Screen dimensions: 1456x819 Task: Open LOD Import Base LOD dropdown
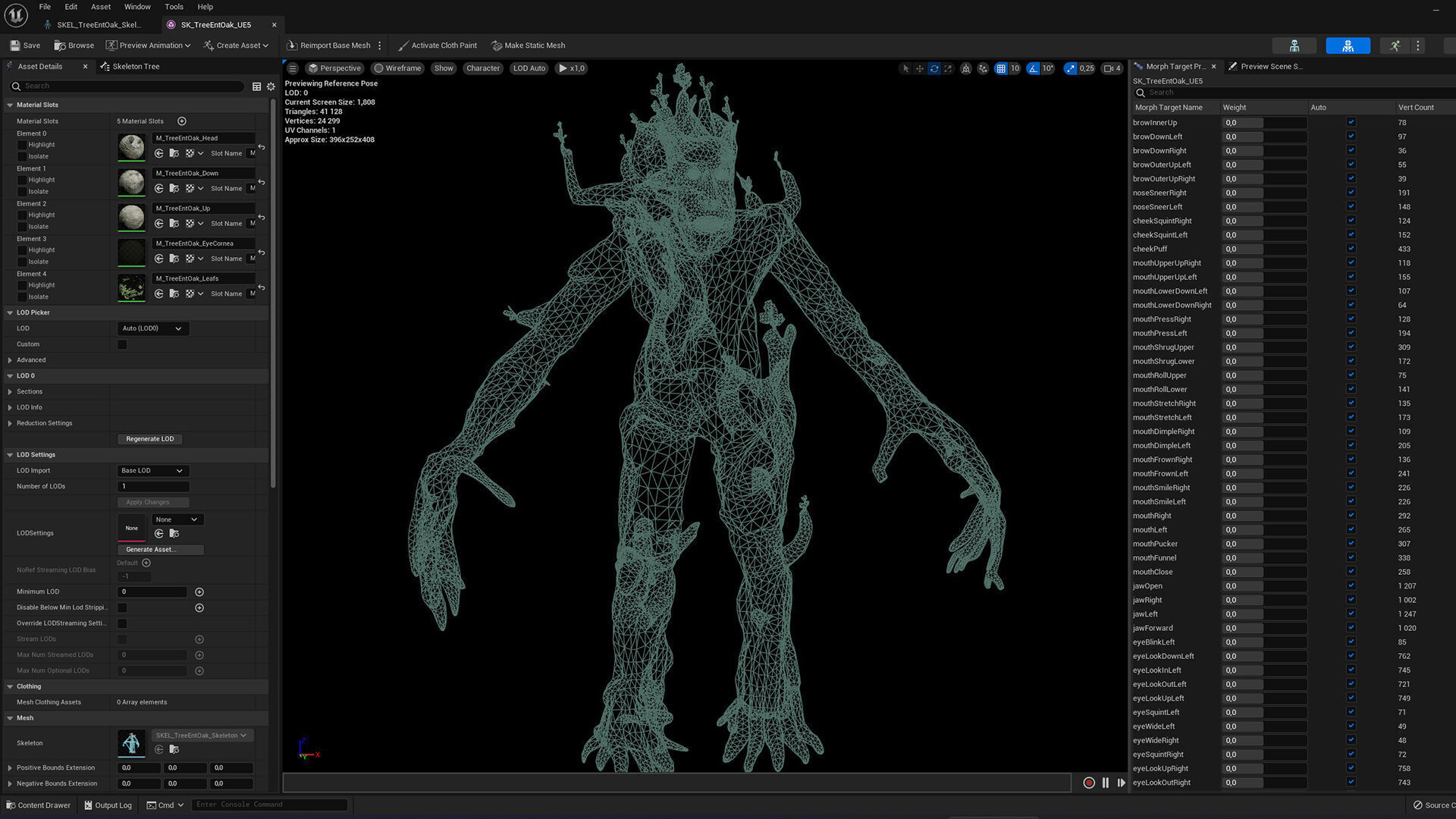click(152, 470)
